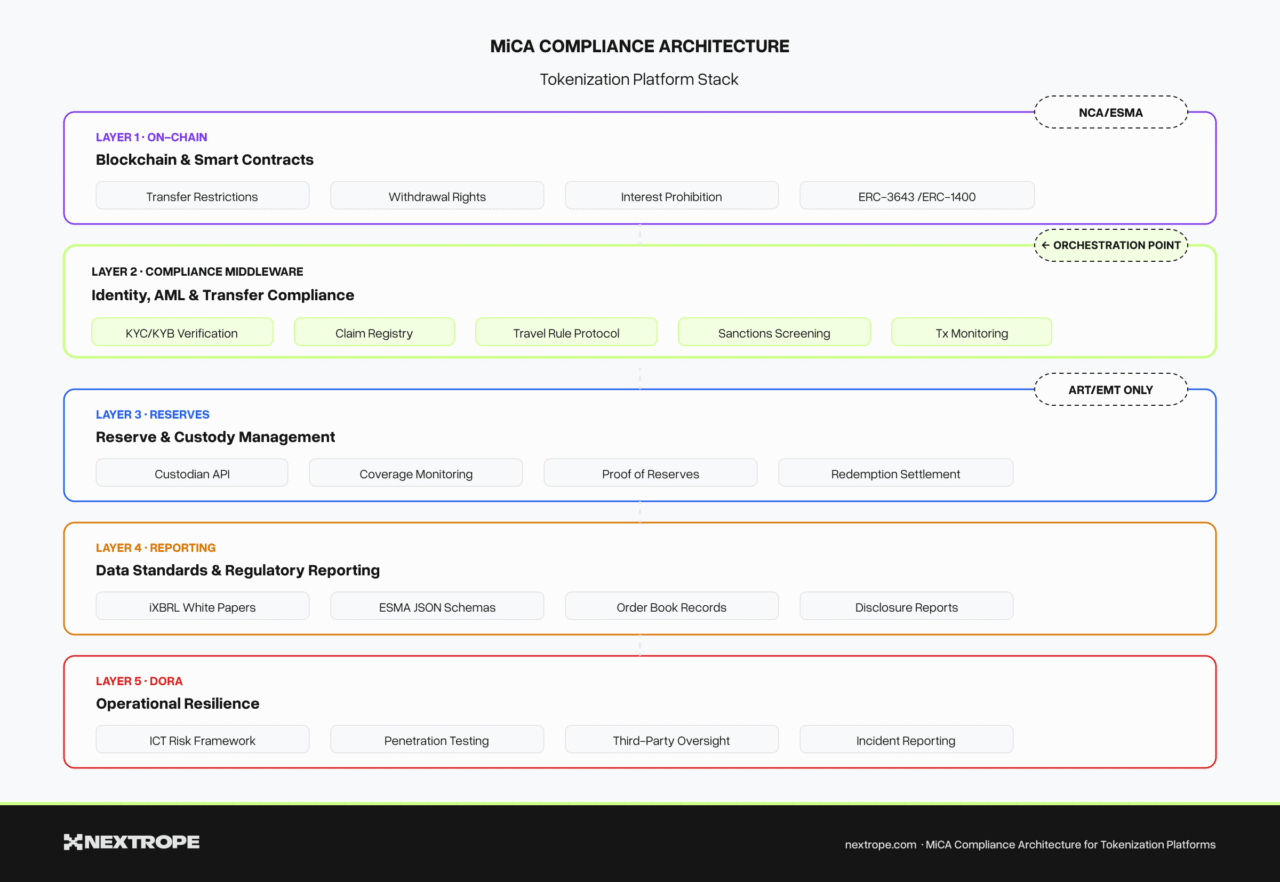1280x882 pixels.
Task: Open the nextrope.com footer link
Action: pos(880,845)
